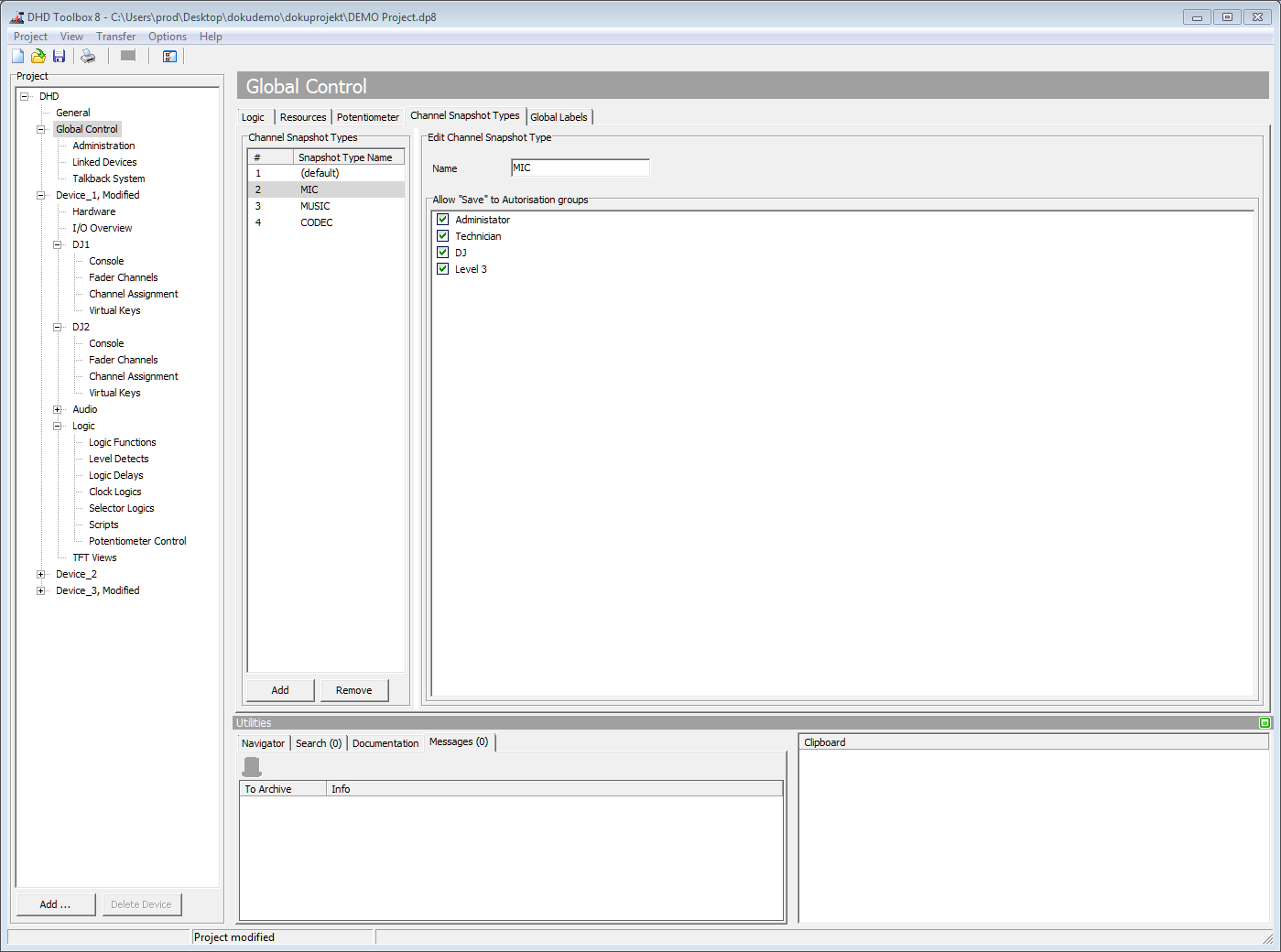1281x952 pixels.
Task: Uncheck the Technician authorisation group
Action: coord(443,235)
